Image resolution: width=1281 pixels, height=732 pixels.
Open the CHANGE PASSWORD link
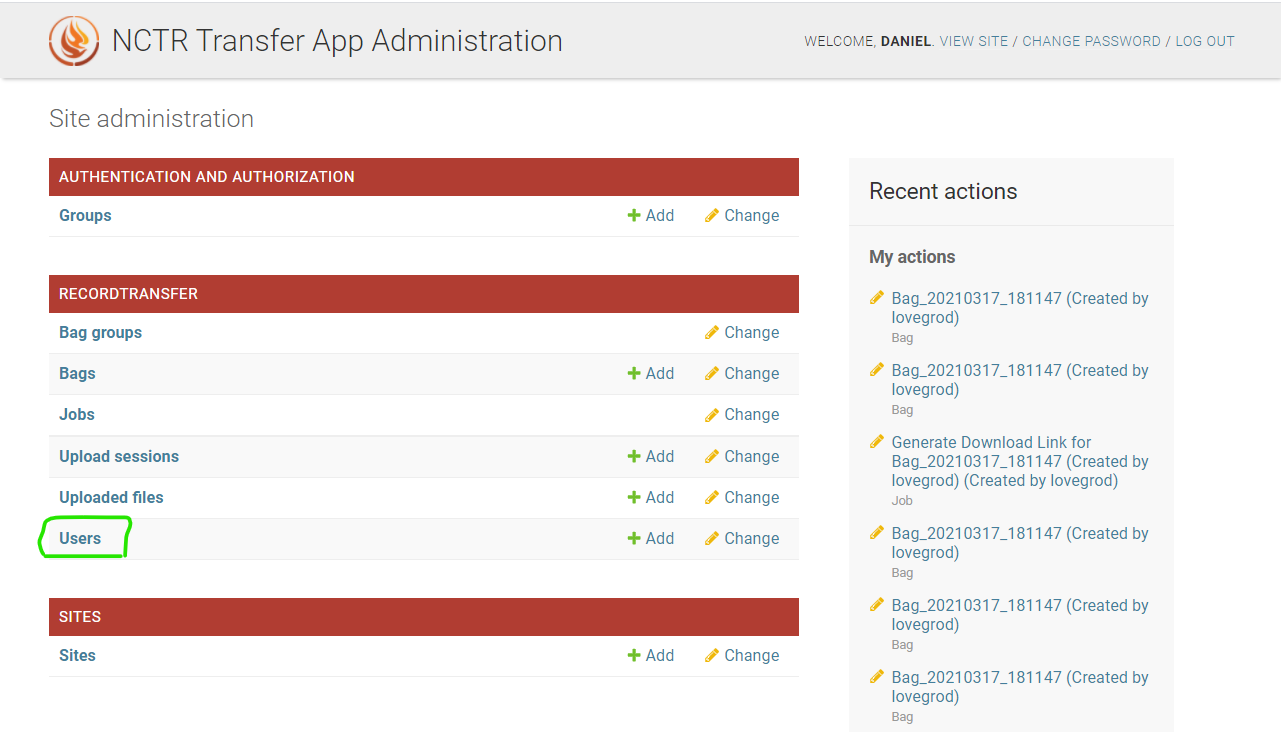1091,41
